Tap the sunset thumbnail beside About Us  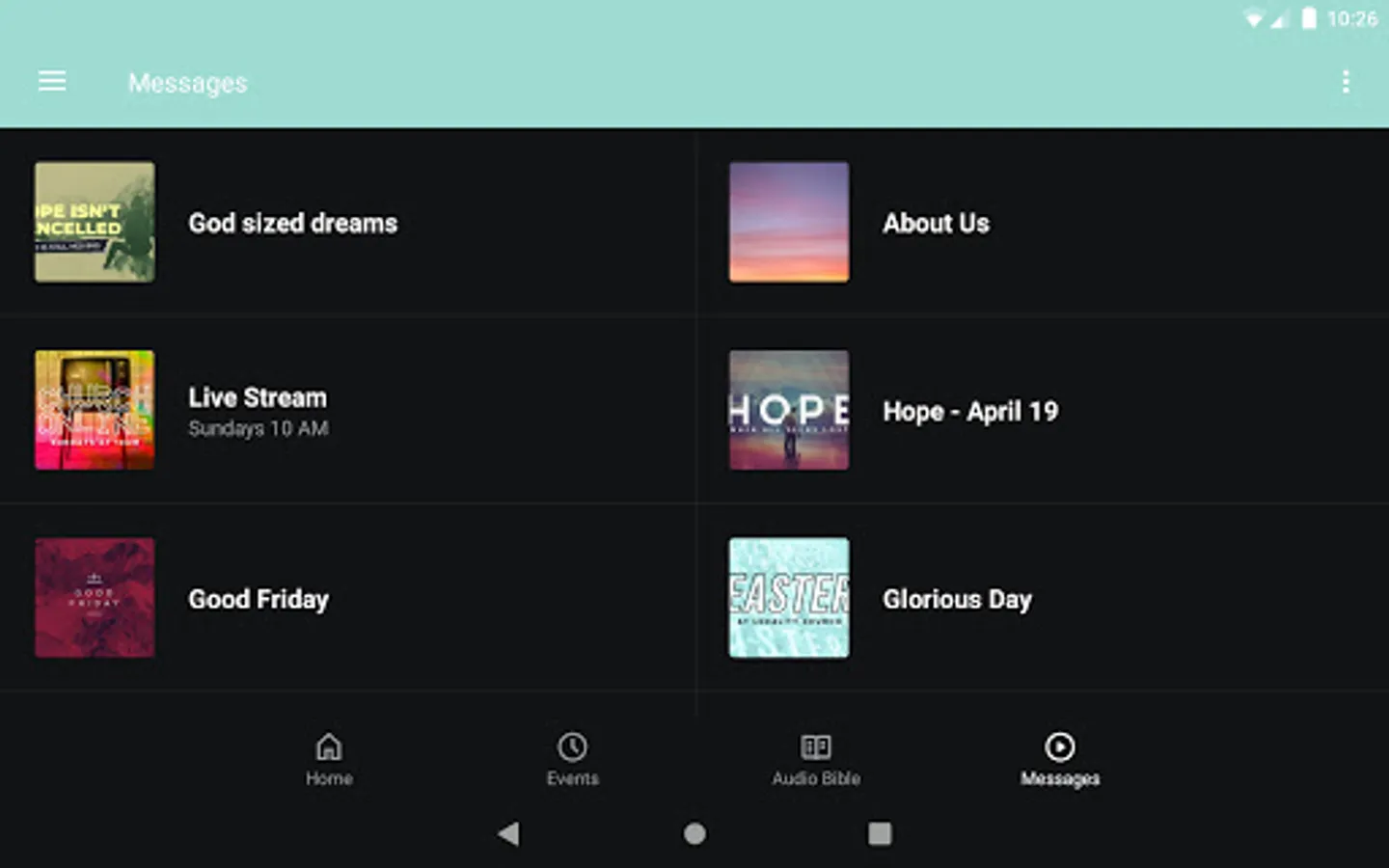point(788,223)
